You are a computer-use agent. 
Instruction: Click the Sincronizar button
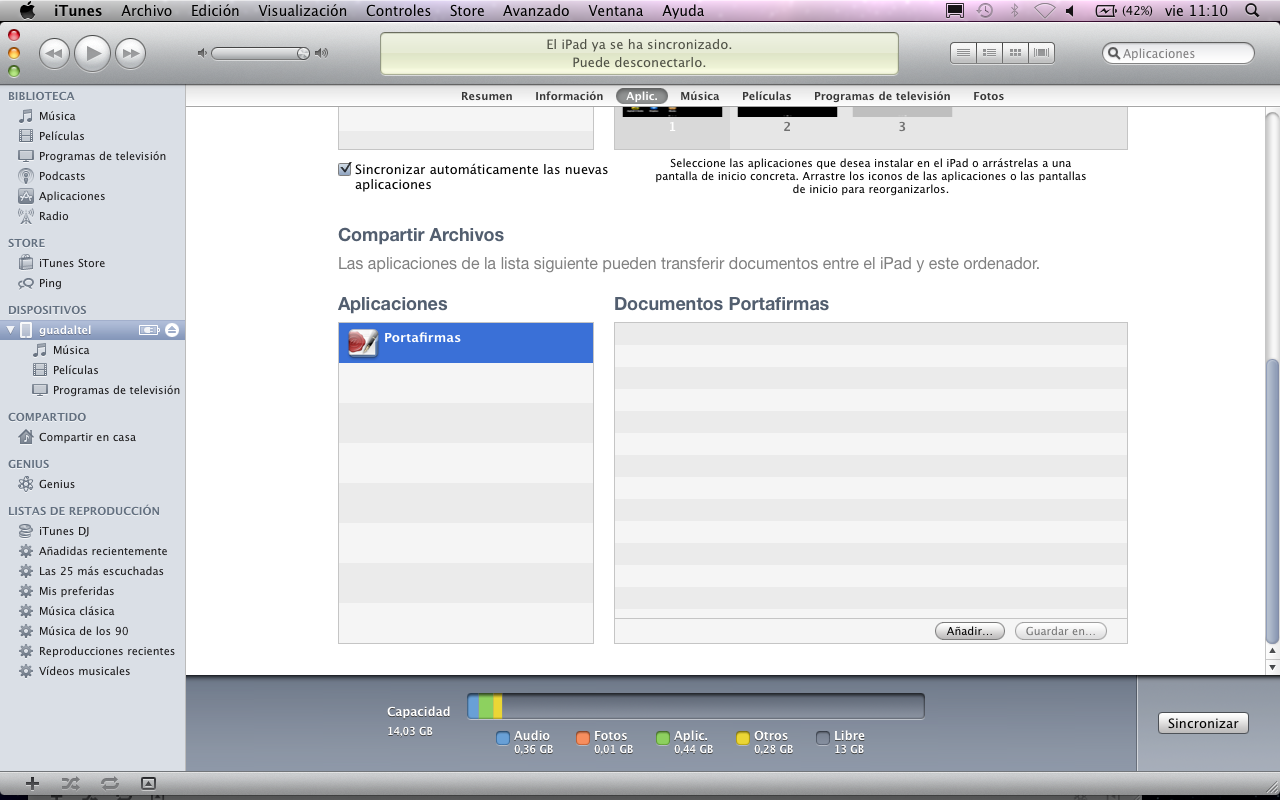click(1203, 723)
